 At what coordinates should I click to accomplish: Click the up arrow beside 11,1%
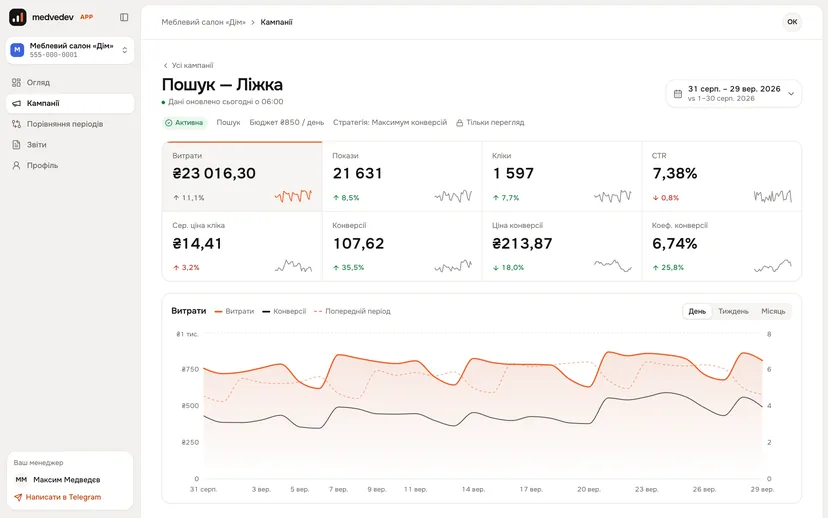tap(176, 198)
